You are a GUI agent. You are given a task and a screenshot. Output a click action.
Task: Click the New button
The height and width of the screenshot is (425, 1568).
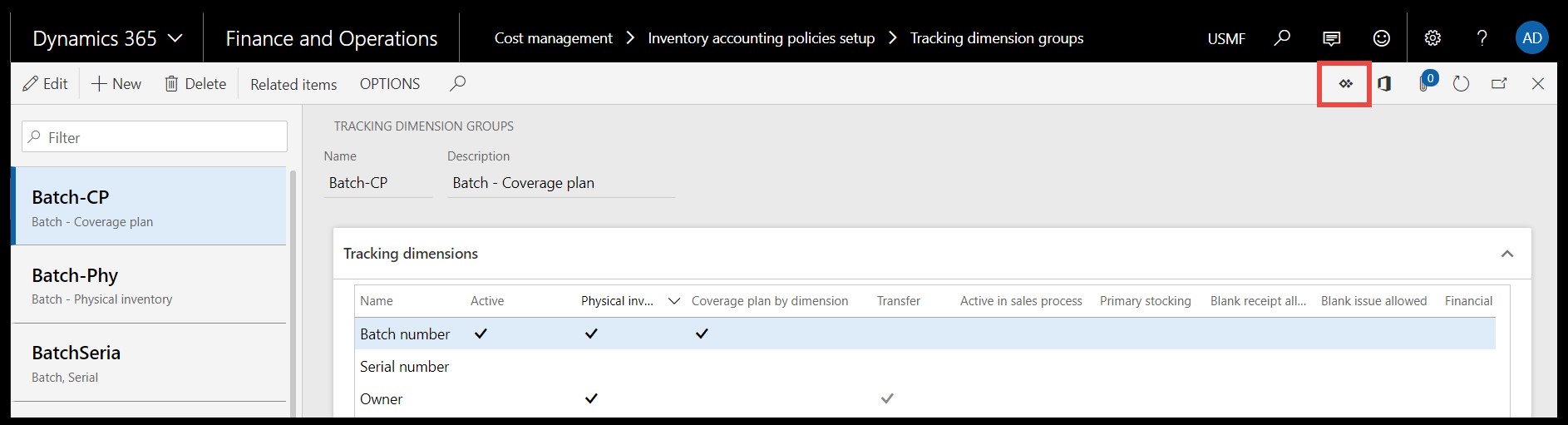tap(116, 84)
